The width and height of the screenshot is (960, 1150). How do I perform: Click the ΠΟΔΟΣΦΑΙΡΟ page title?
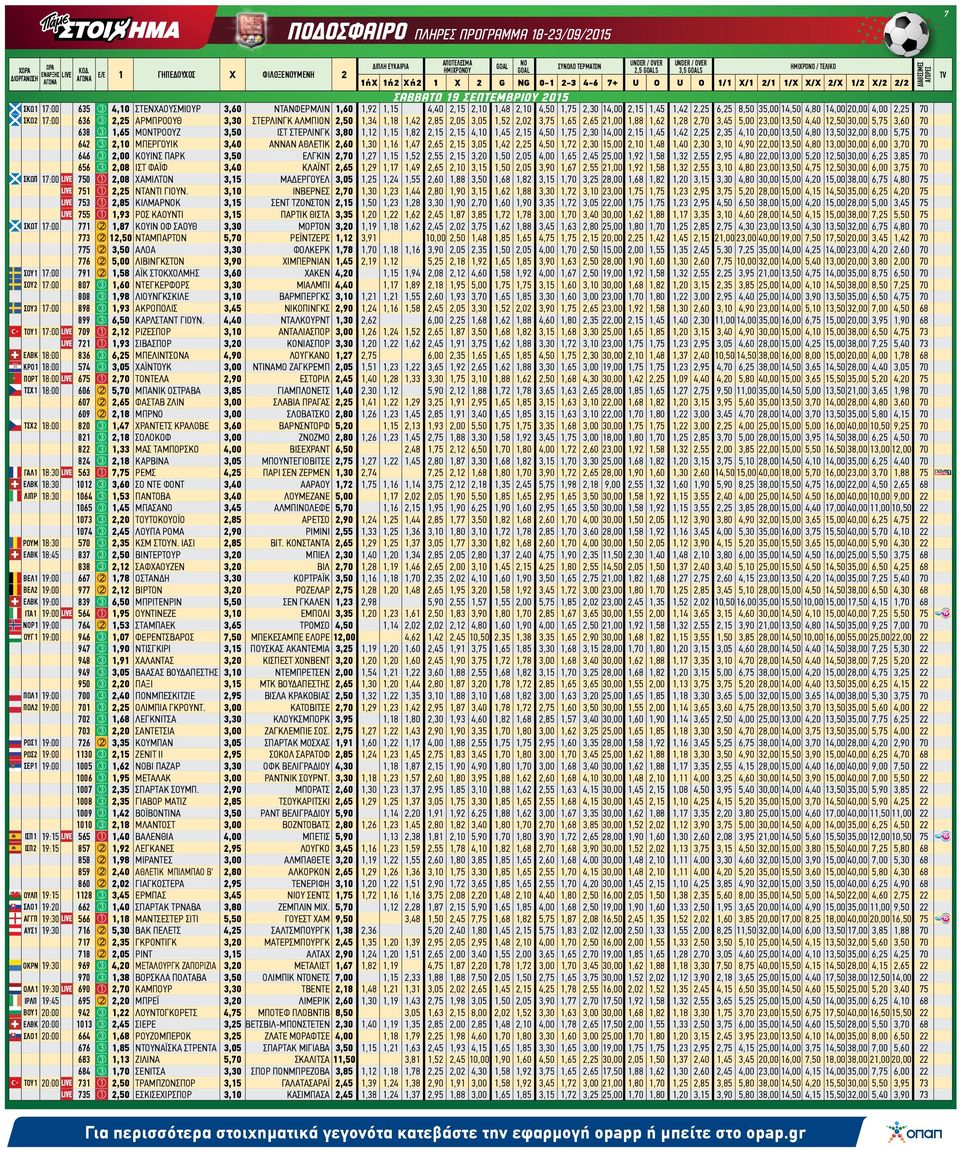pyautogui.click(x=348, y=32)
